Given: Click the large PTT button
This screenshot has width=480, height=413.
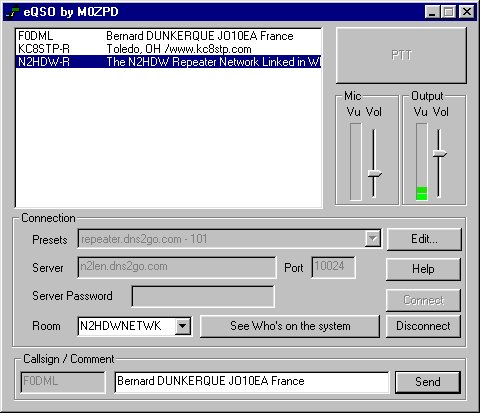Looking at the screenshot, I should click(x=401, y=55).
